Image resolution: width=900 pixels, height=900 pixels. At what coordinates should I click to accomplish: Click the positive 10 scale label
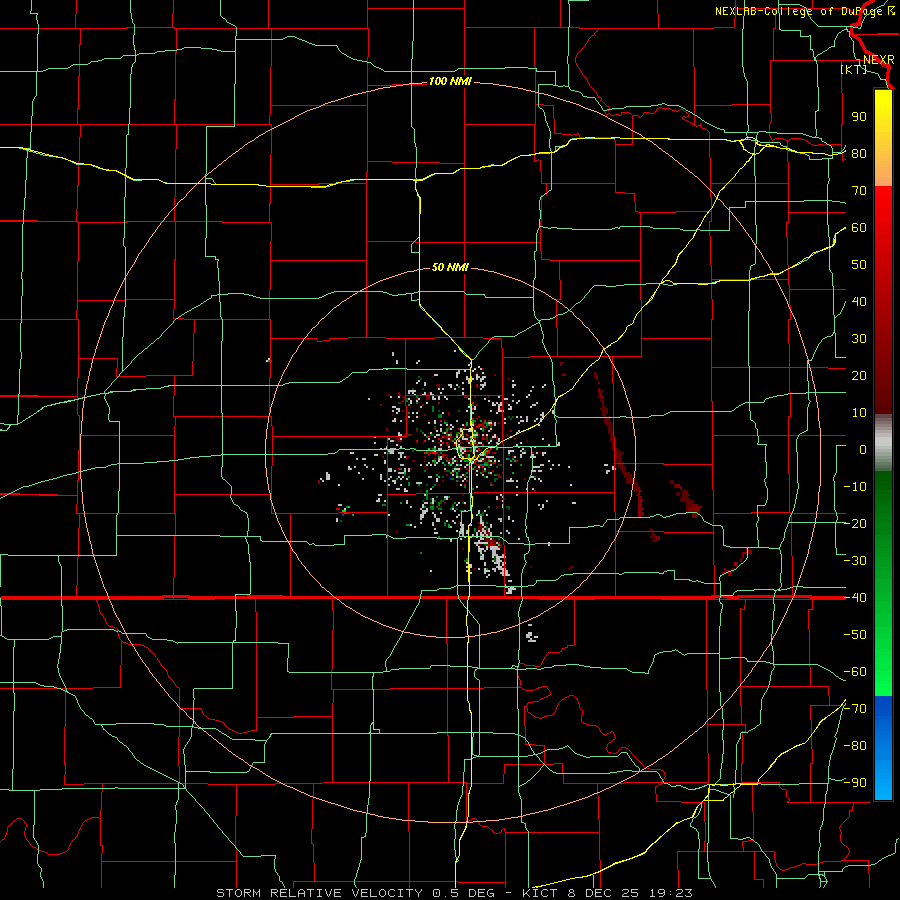tap(859, 413)
